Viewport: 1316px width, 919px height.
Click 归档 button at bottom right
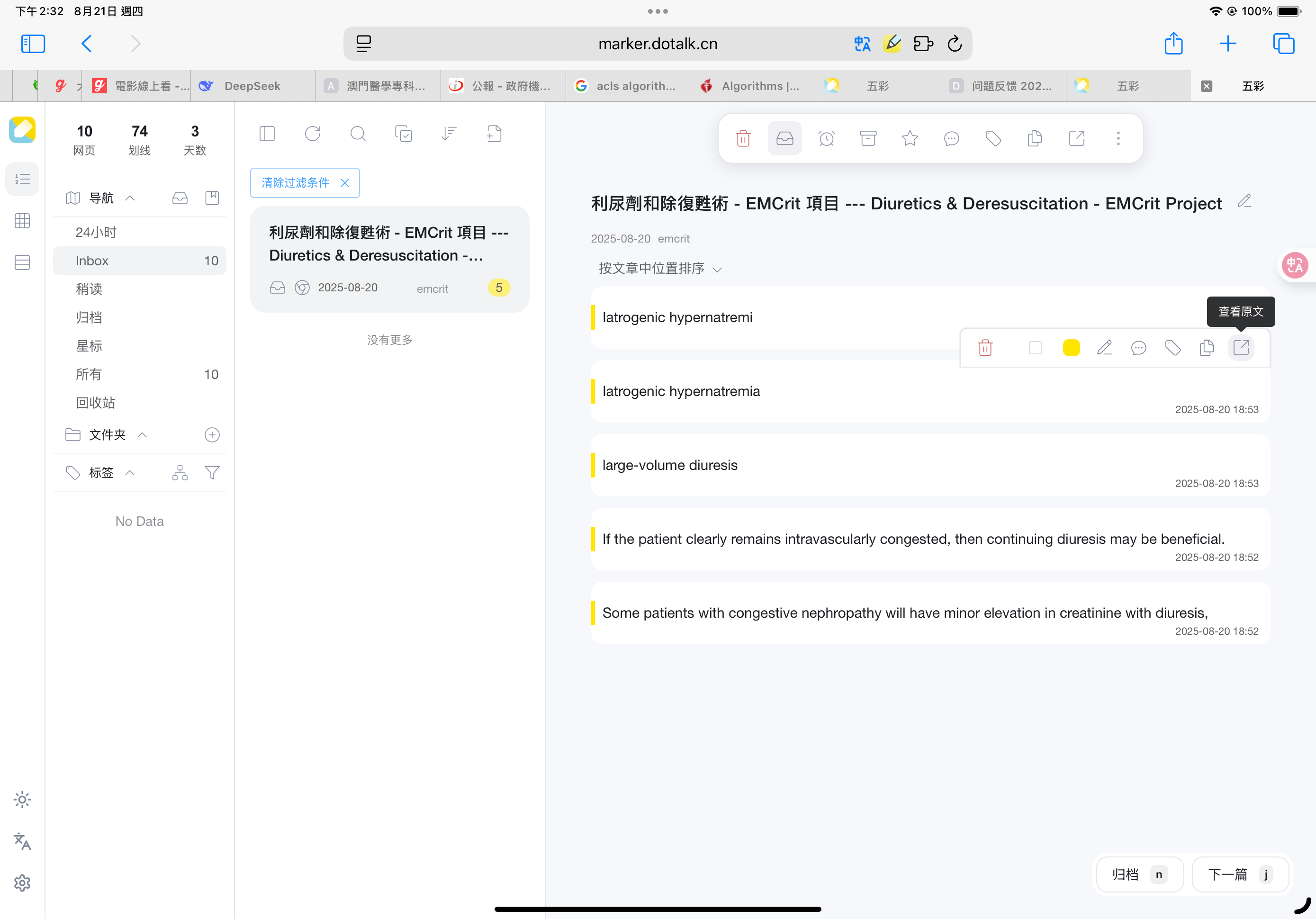click(1139, 874)
